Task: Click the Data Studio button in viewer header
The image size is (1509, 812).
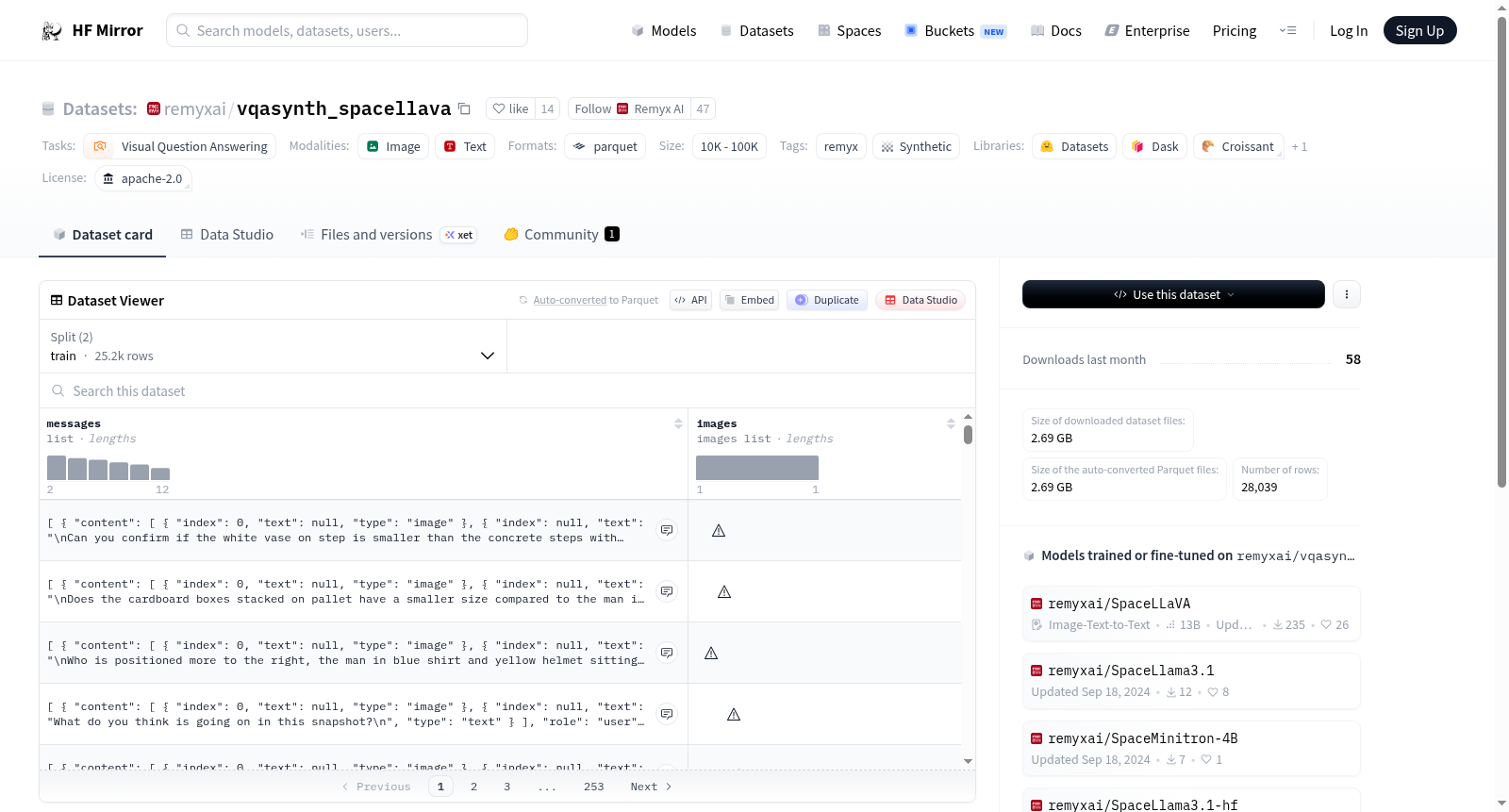Action: point(920,300)
